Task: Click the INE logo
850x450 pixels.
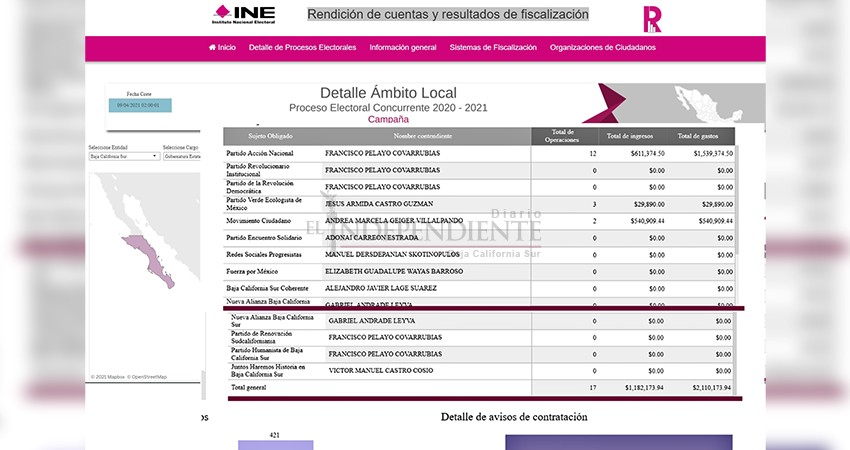Action: pyautogui.click(x=243, y=14)
